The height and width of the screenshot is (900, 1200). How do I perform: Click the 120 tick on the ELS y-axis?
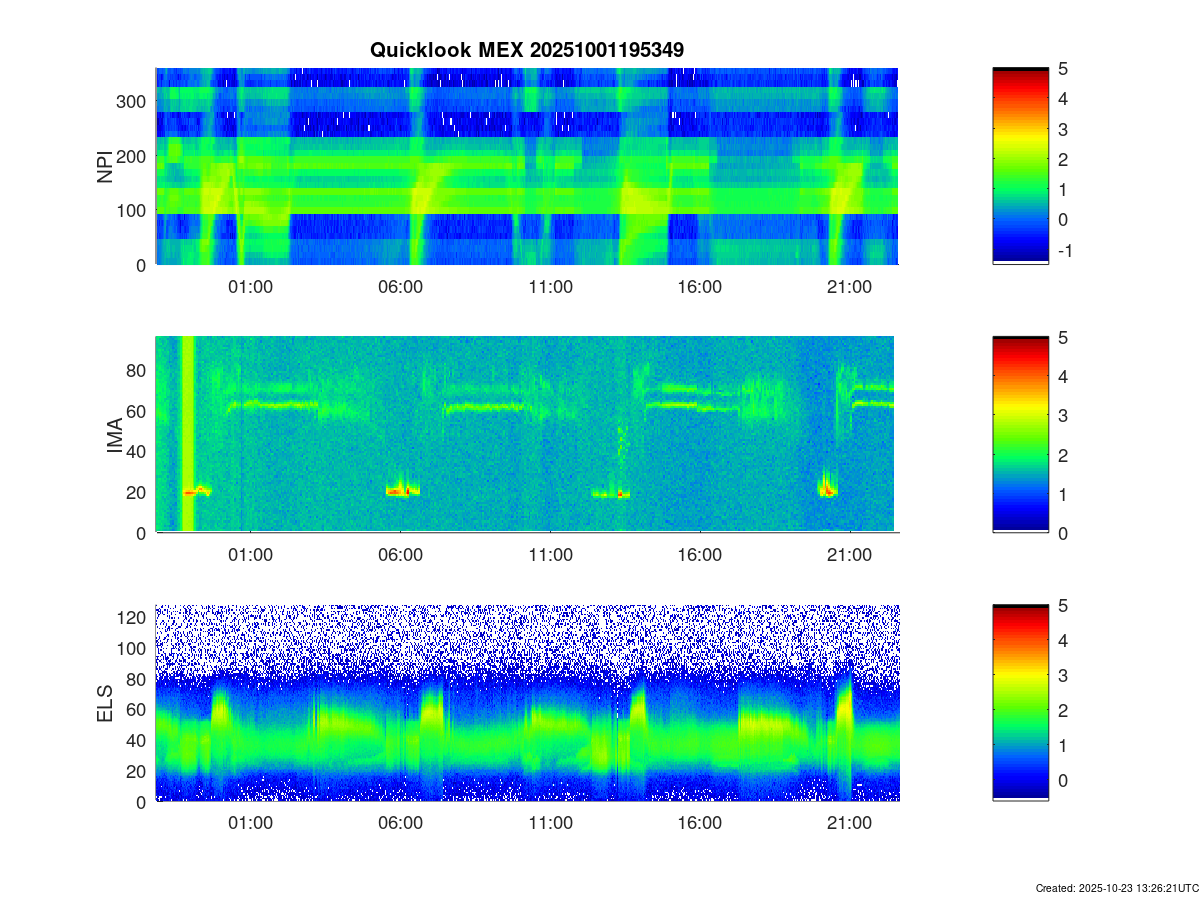(x=134, y=617)
